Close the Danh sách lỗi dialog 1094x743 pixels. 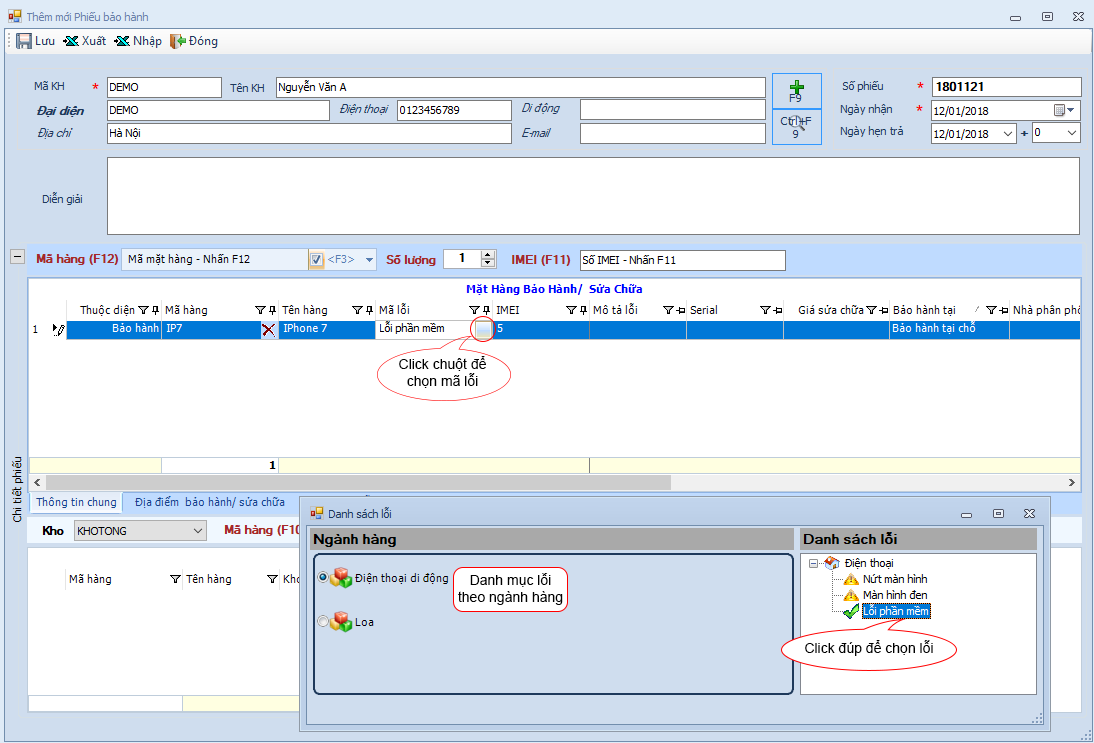tap(1029, 513)
